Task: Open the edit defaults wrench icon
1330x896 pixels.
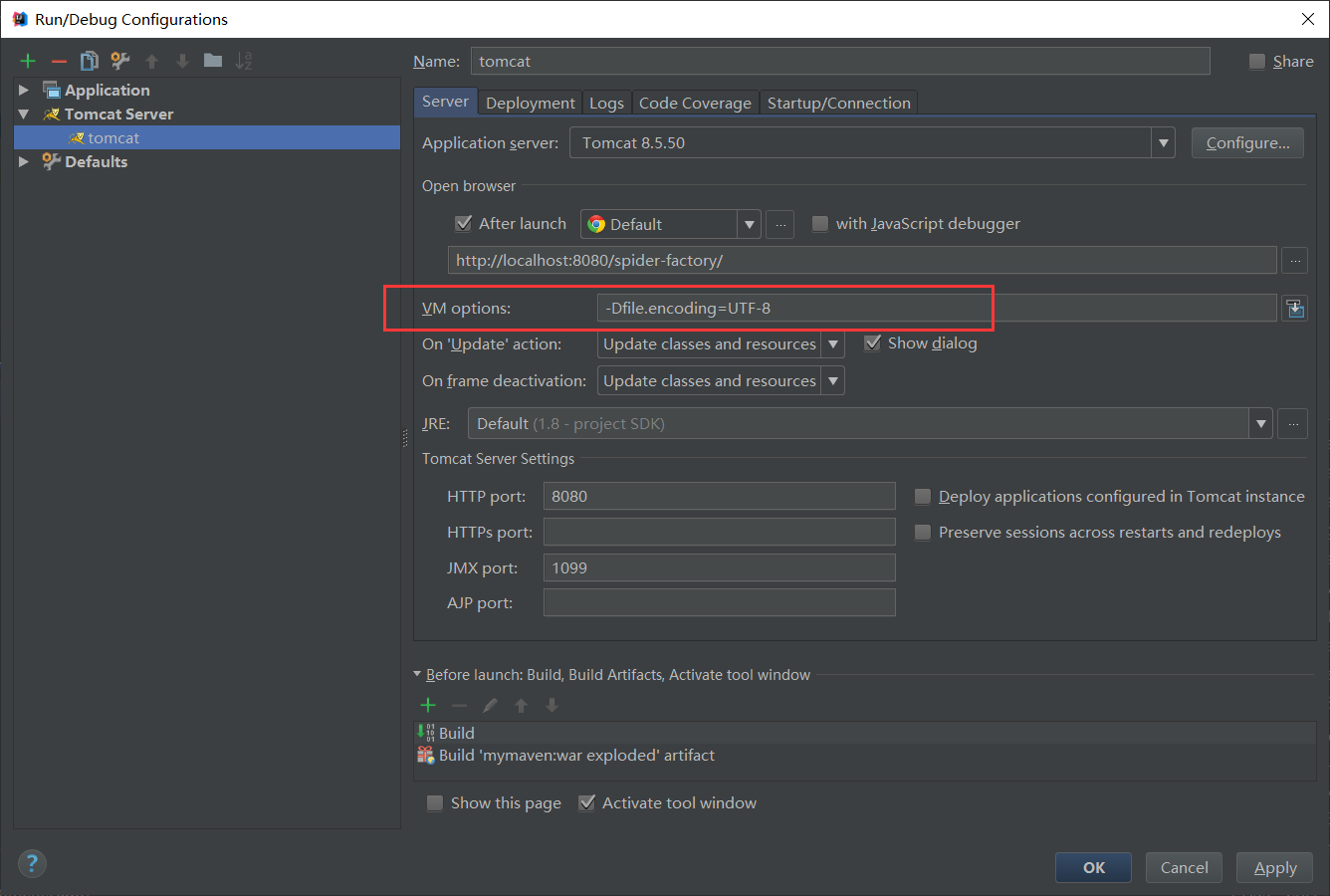Action: tap(120, 61)
